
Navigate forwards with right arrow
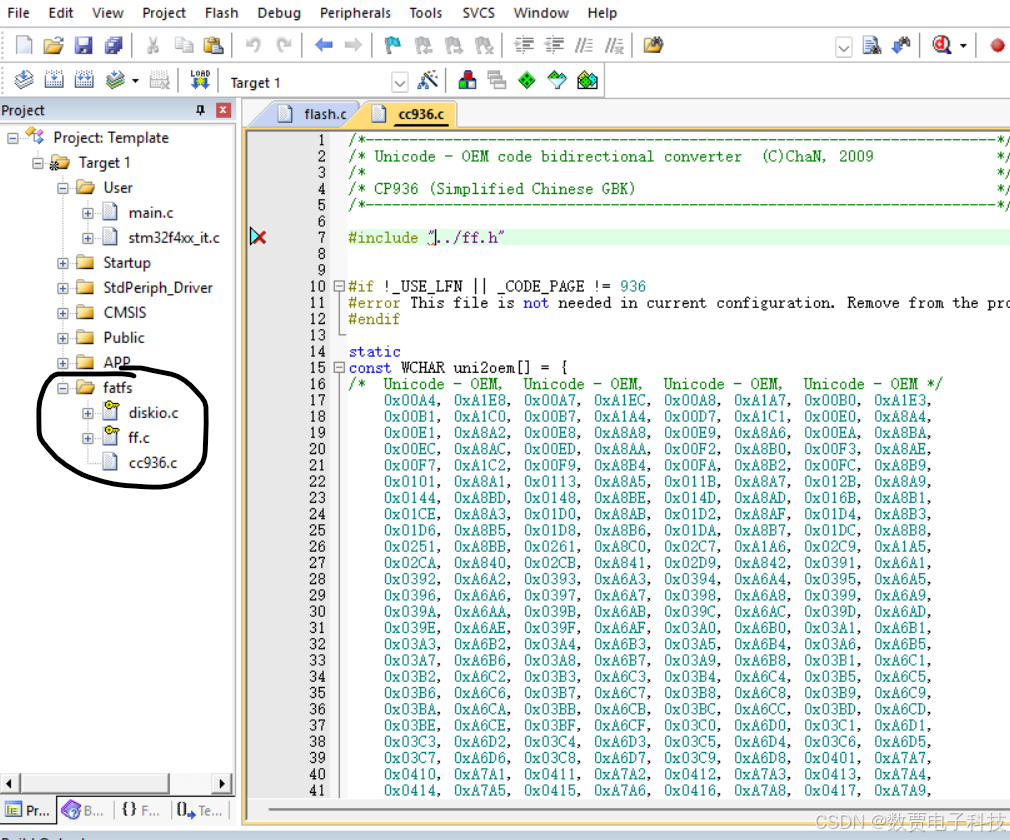pos(353,45)
